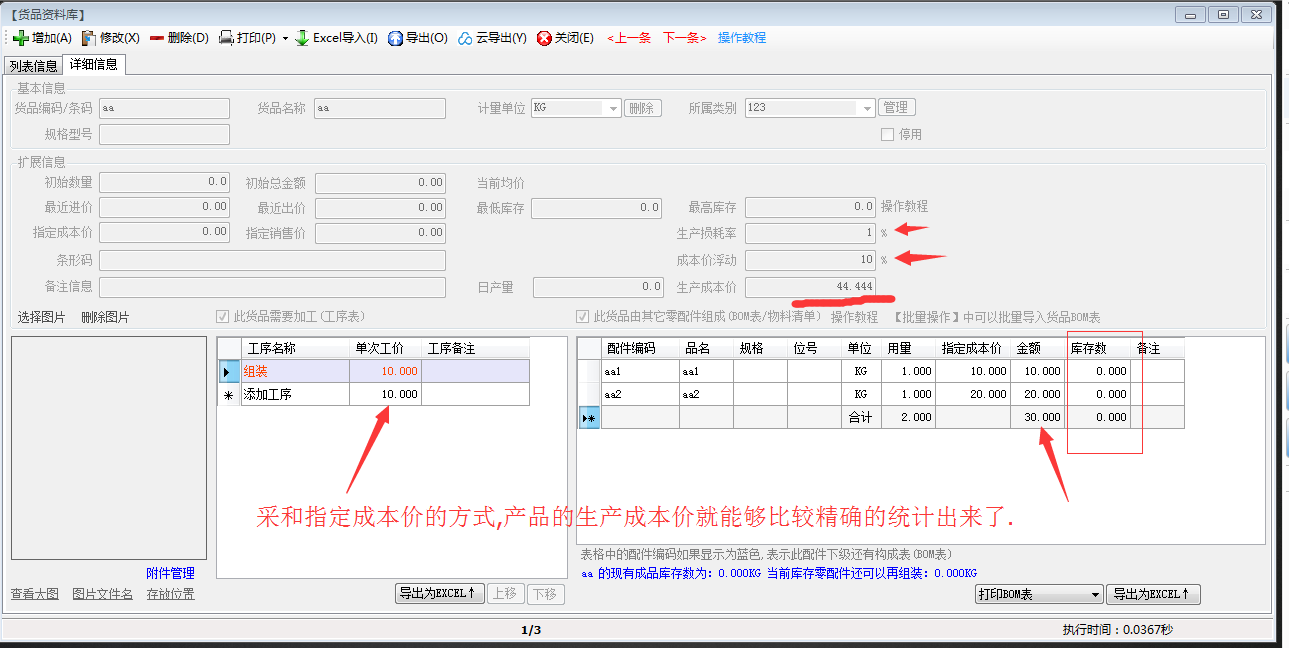1289x648 pixels.
Task: Open the 打印BOM表 dropdown
Action: (1095, 594)
